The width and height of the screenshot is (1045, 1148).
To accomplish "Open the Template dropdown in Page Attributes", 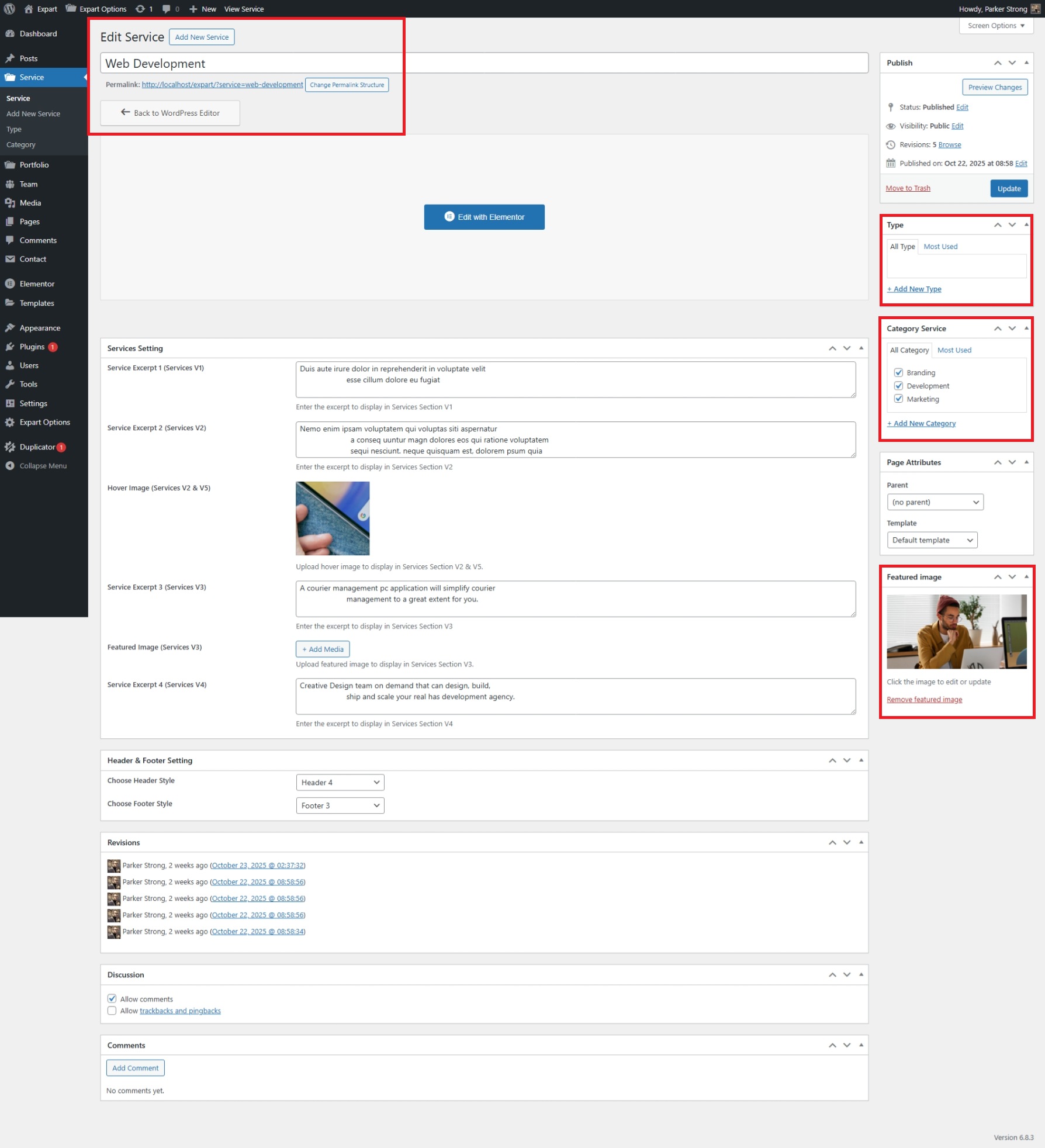I will pyautogui.click(x=932, y=540).
